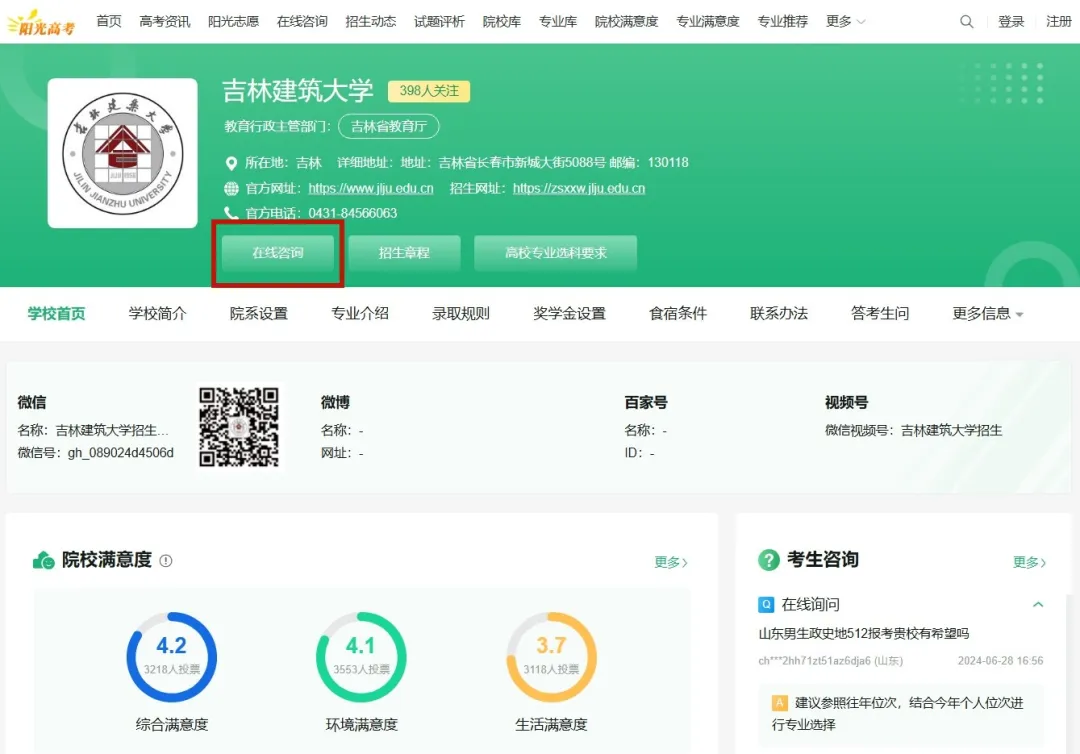Viewport: 1080px width, 754px height.
Task: Click the asker name ch***2hh71zt51az6dja6 (山东)
Action: 831,660
